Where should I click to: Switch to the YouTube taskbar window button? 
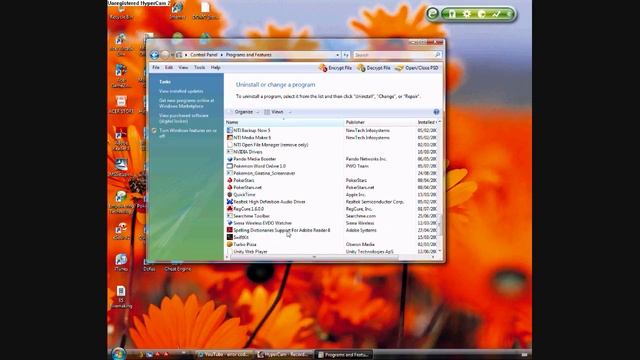coord(224,354)
